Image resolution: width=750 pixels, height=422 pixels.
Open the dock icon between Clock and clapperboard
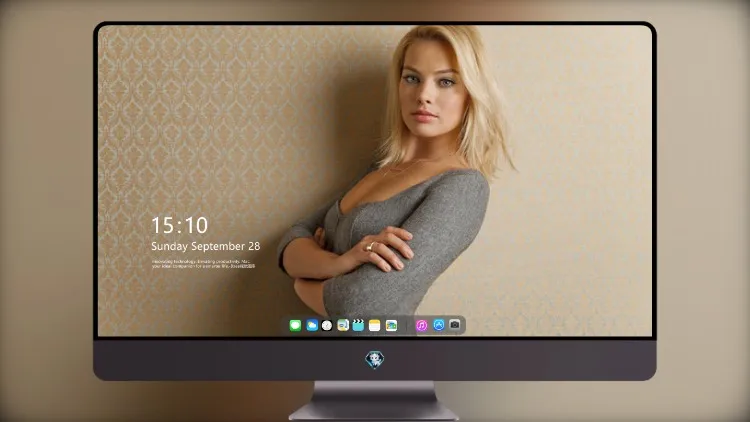pos(343,325)
